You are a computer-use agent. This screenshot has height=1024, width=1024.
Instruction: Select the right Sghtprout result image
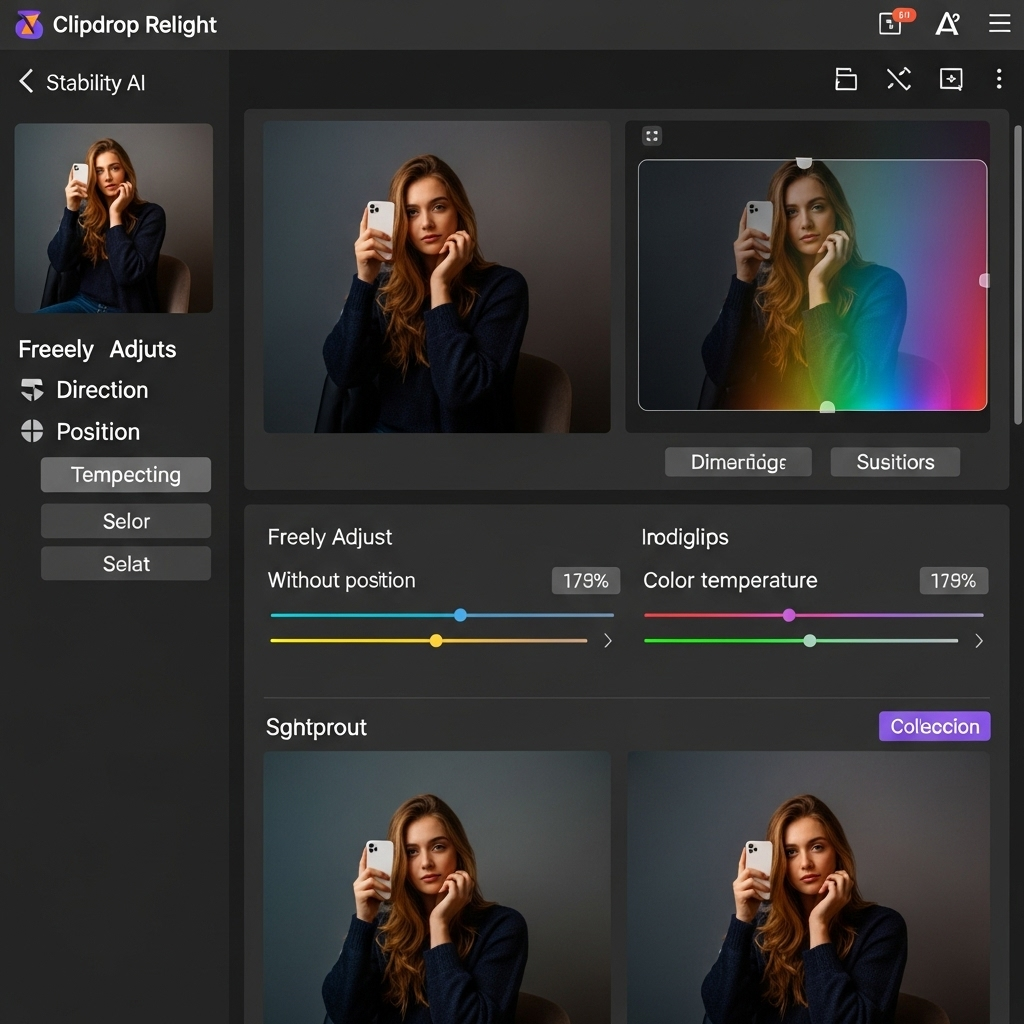[808, 888]
